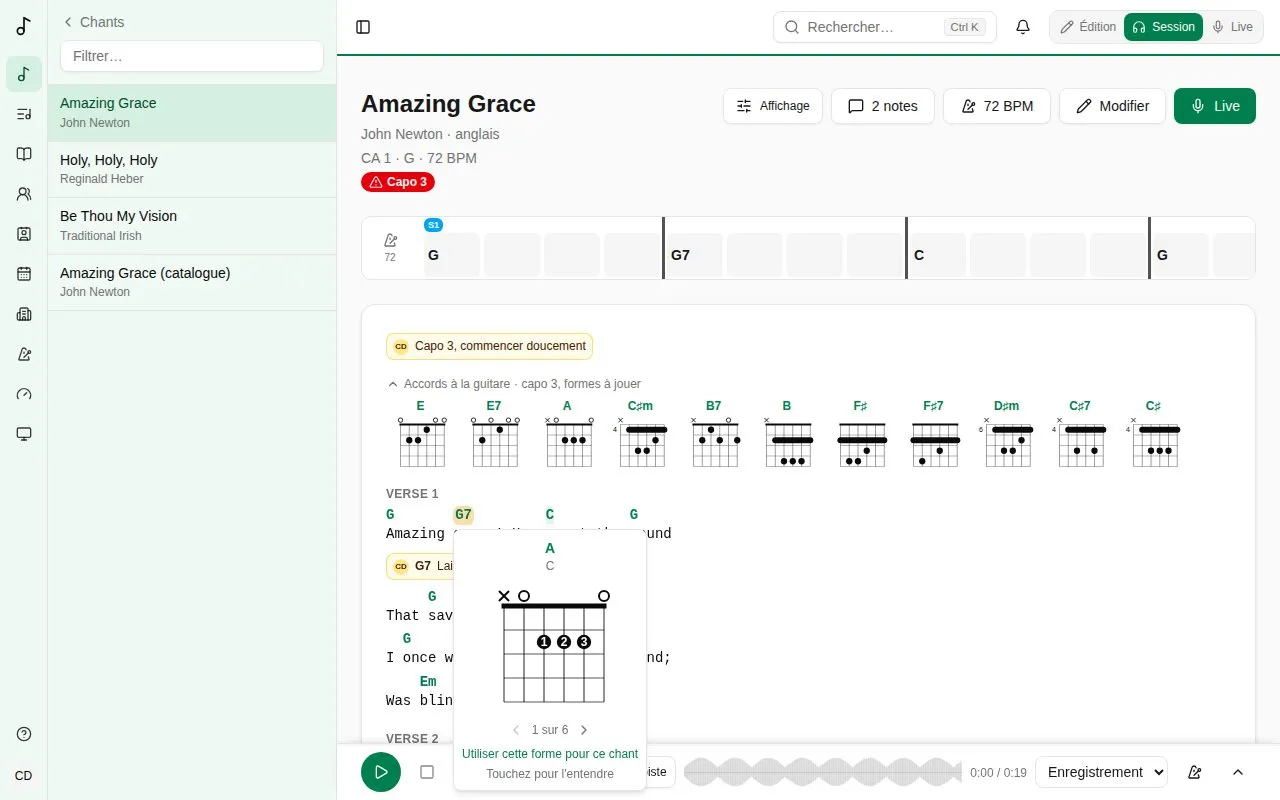
Task: Open the people/team icon in the sidebar
Action: coord(24,194)
